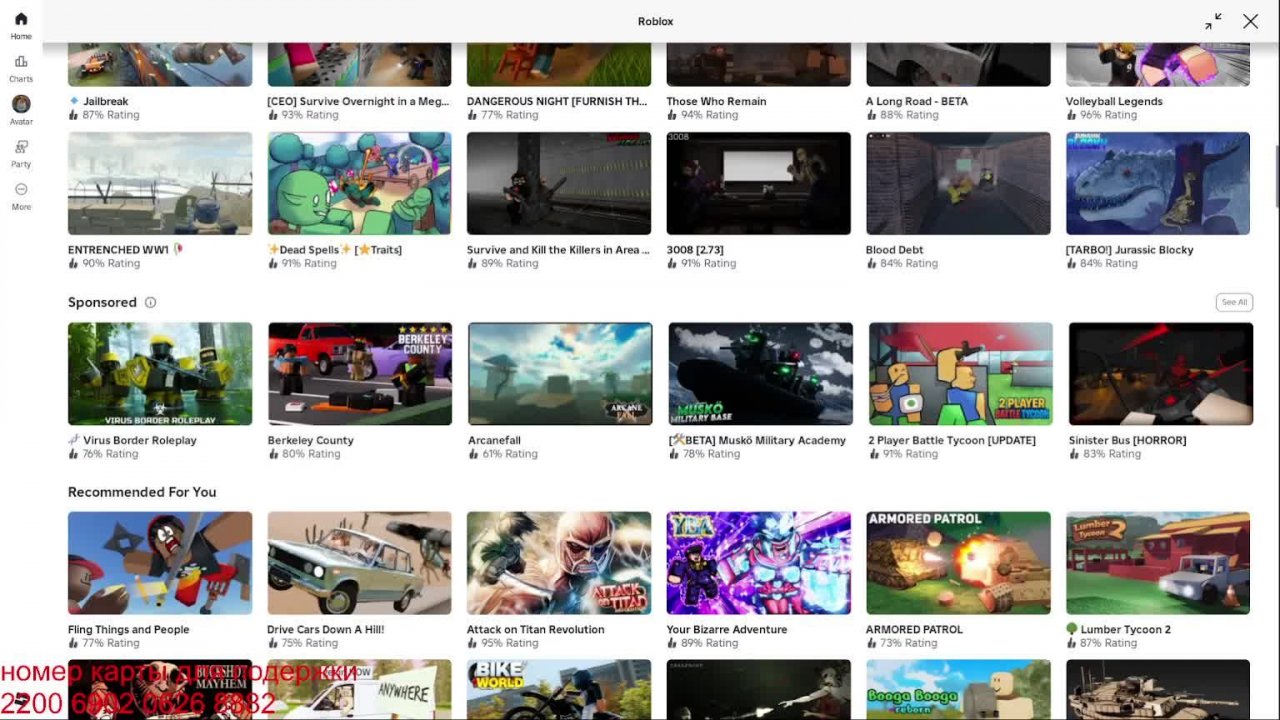This screenshot has height=720, width=1280.
Task: Open the Attack on Titan Revolution thumbnail
Action: [x=559, y=563]
